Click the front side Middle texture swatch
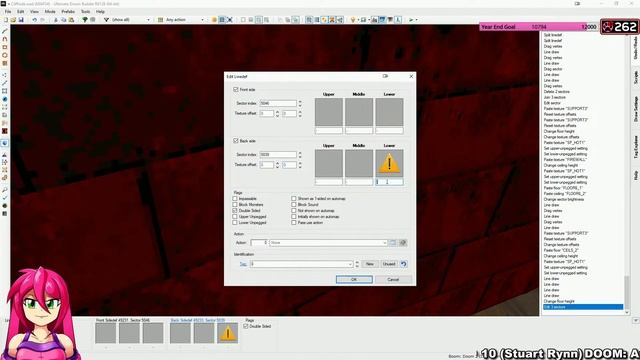 coord(359,112)
